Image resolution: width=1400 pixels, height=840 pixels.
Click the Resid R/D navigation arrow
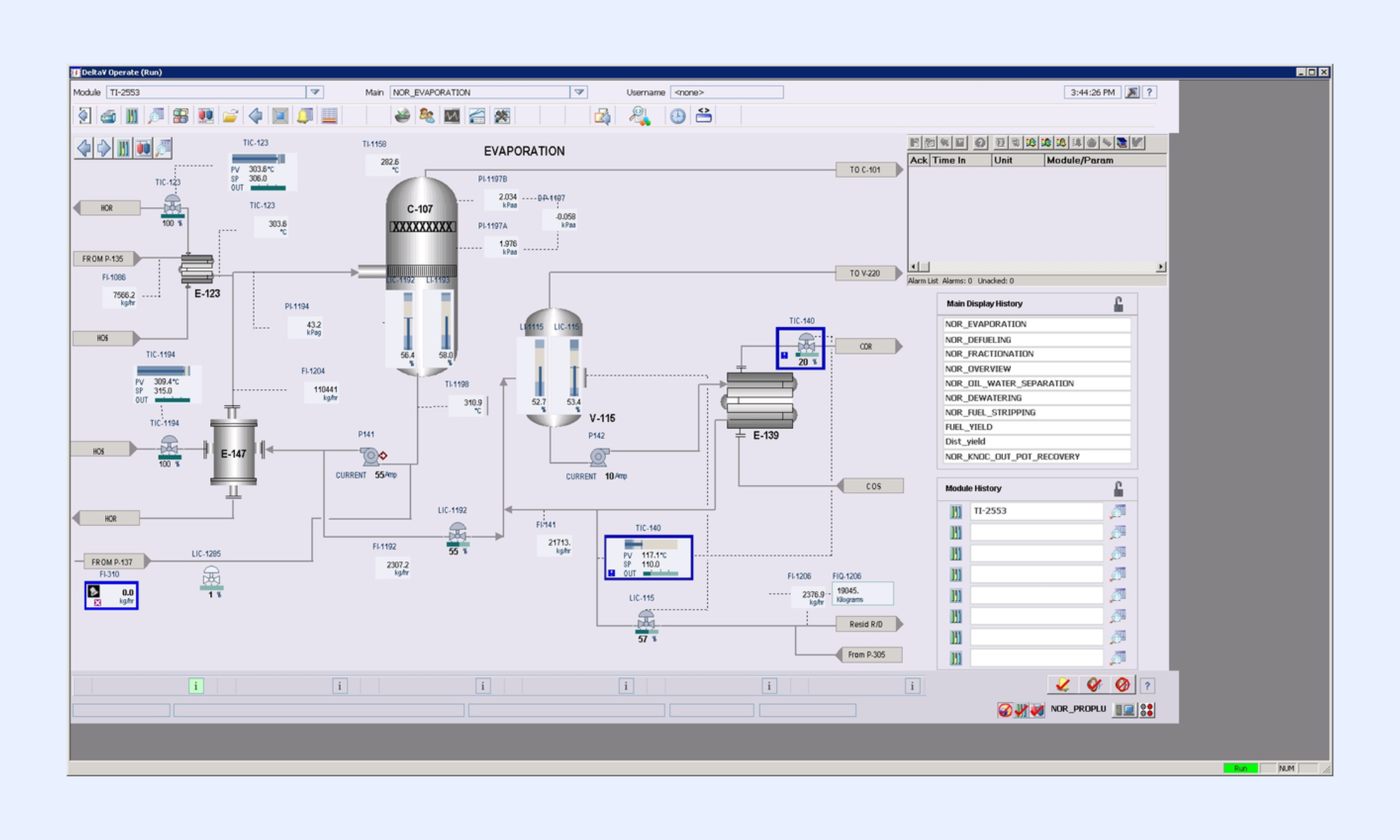point(869,624)
